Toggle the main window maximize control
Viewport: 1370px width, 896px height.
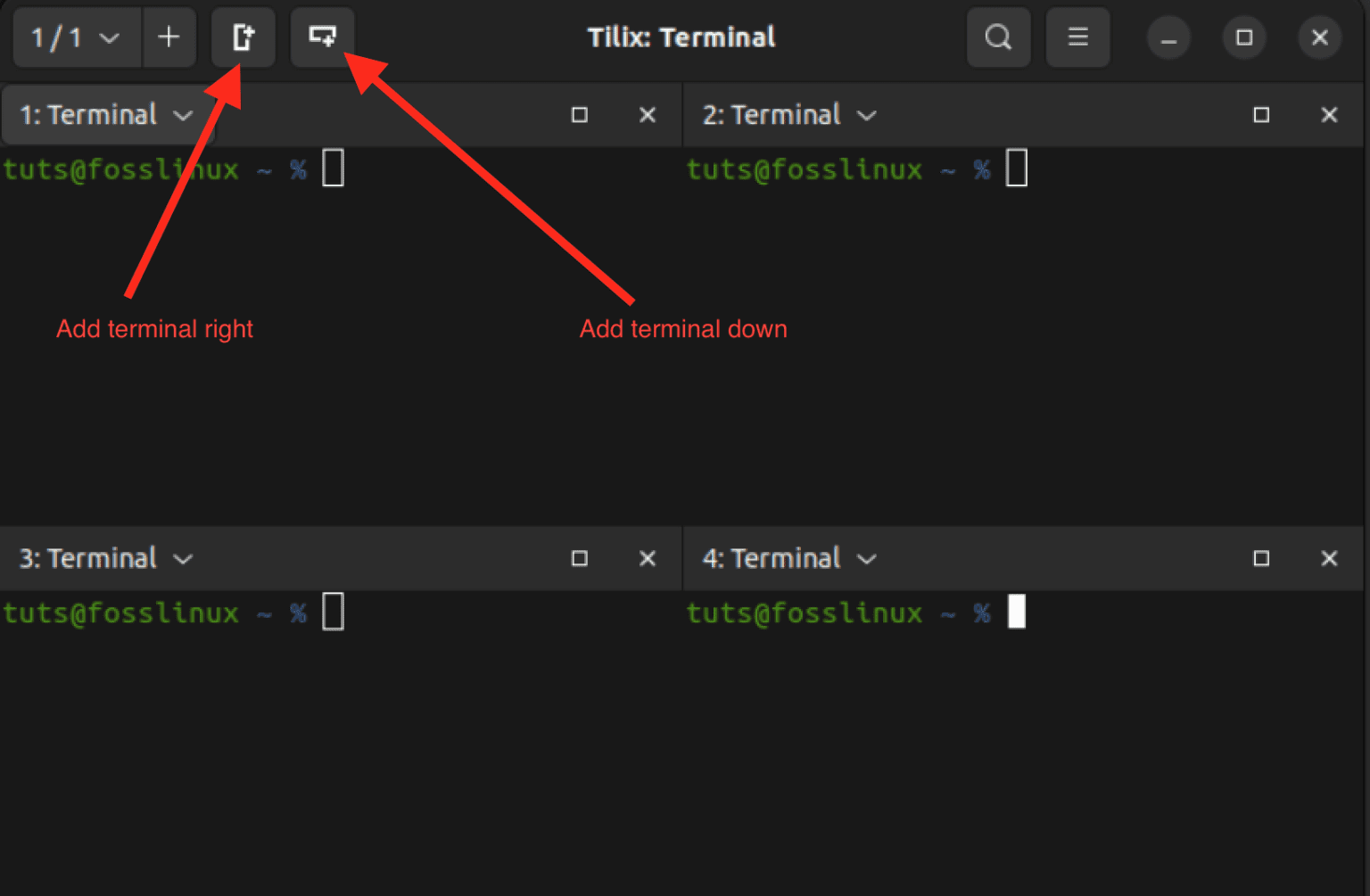[x=1244, y=37]
